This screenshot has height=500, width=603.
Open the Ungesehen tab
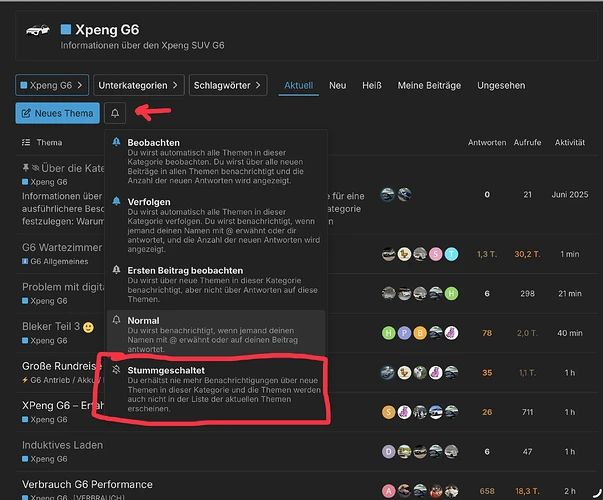(x=501, y=85)
